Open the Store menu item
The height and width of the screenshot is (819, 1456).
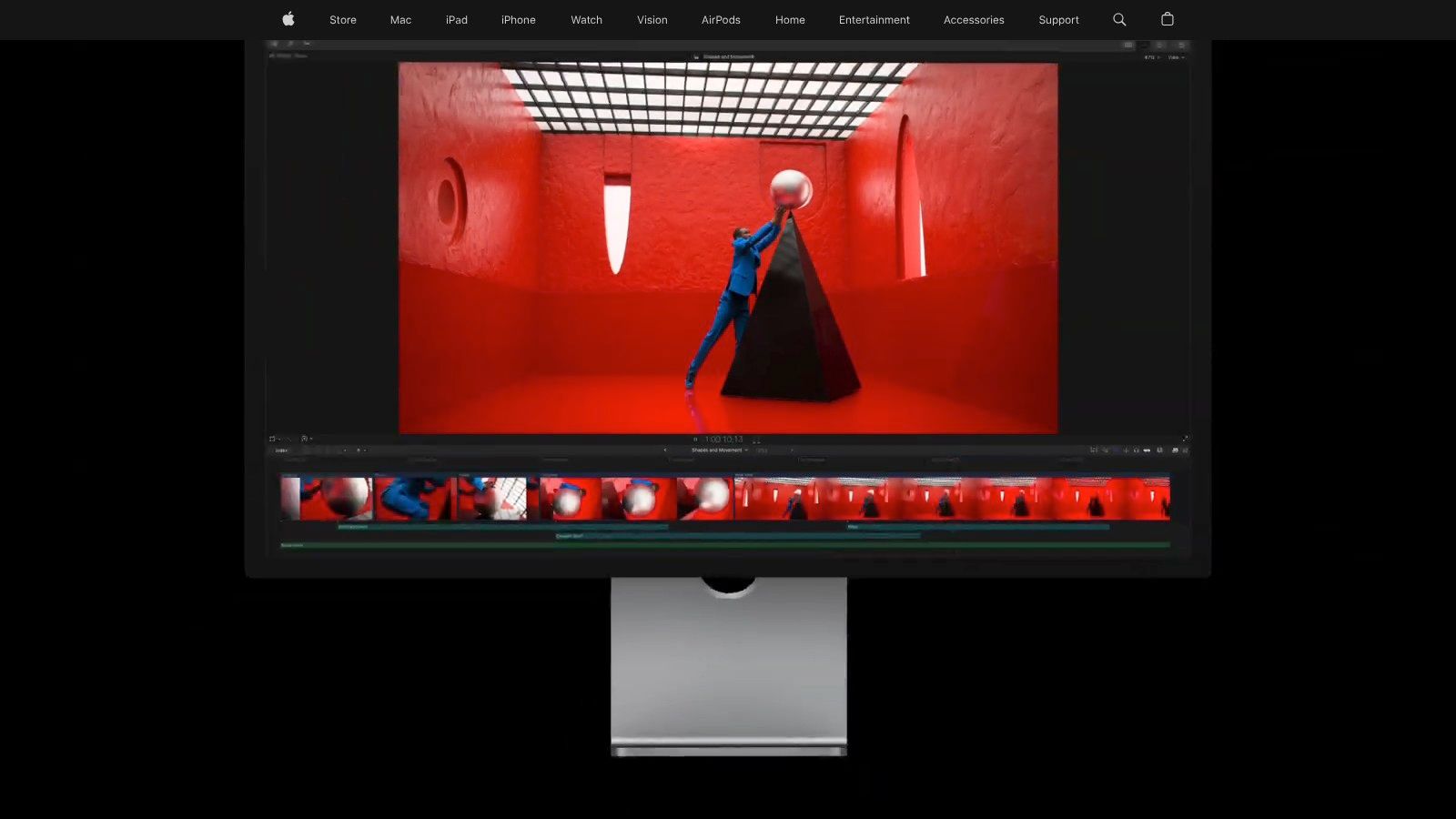click(343, 20)
